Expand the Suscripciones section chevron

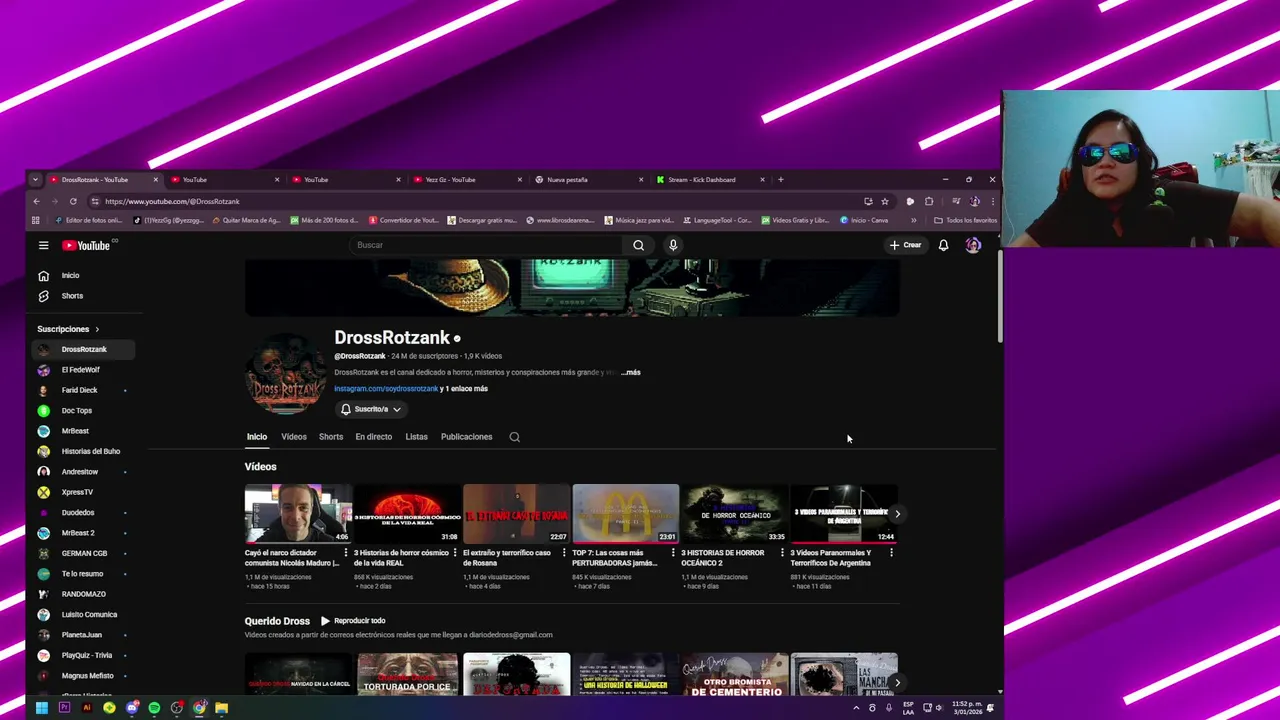click(x=97, y=329)
